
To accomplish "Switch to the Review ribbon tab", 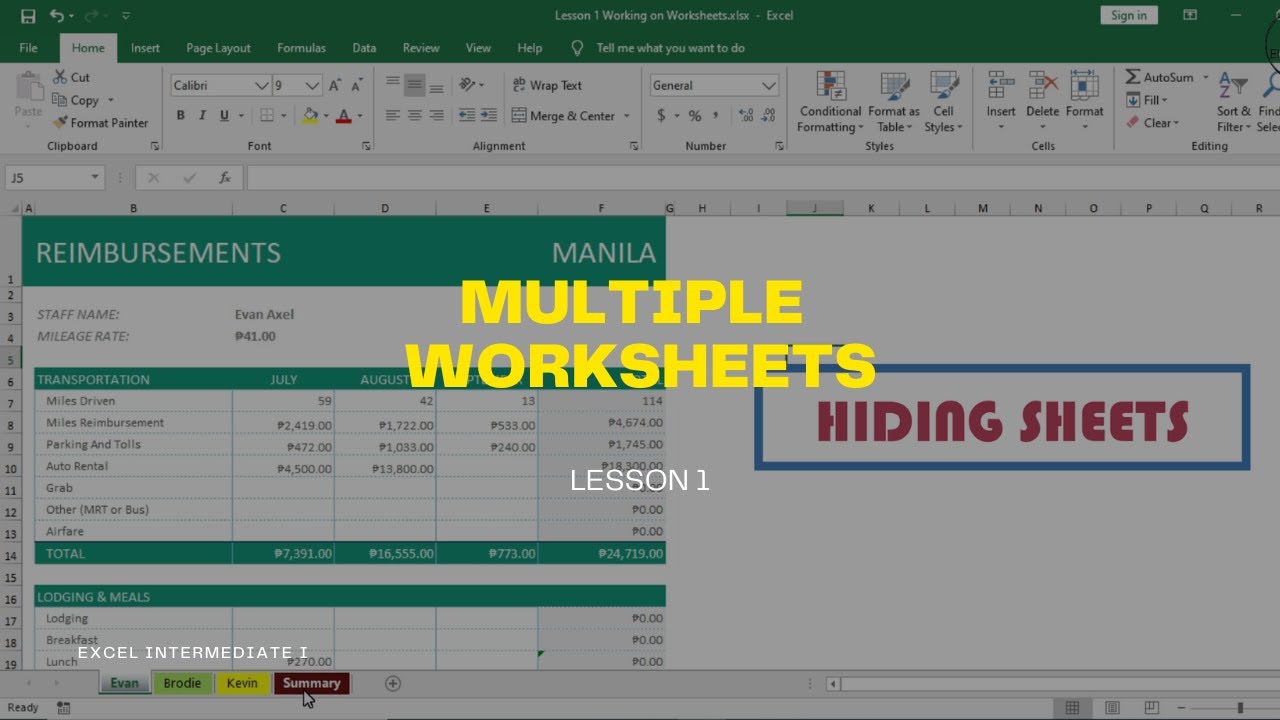I will point(421,48).
